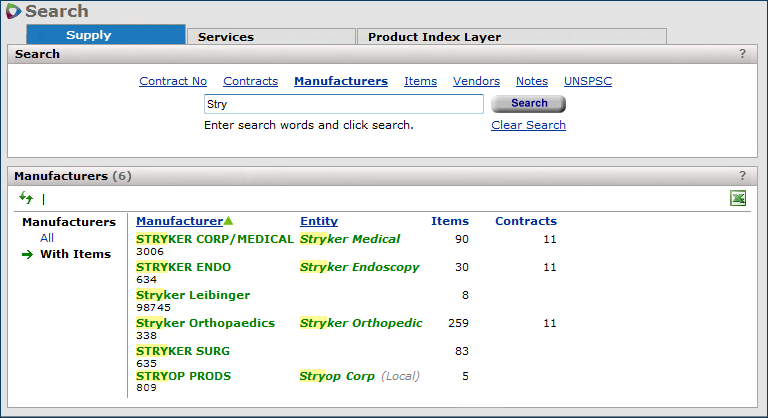Click the Clear Search link
768x418 pixels.
pos(528,125)
